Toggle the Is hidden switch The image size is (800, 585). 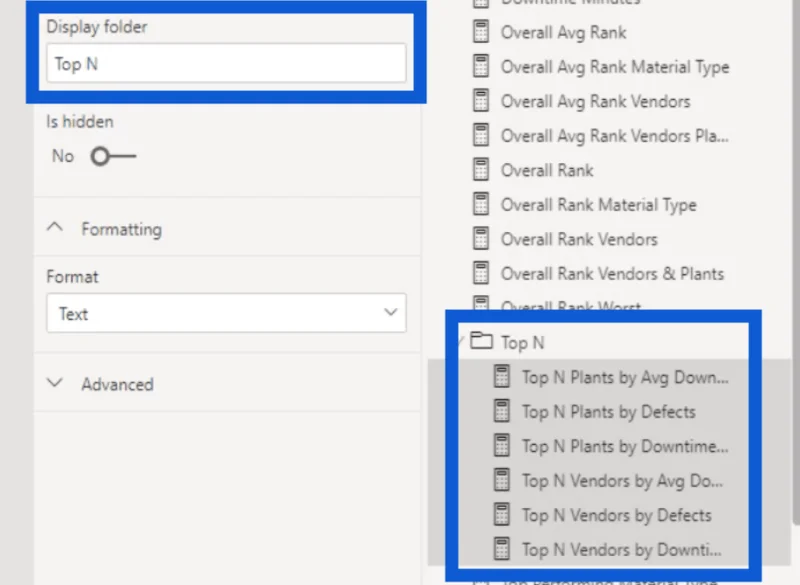pyautogui.click(x=113, y=156)
